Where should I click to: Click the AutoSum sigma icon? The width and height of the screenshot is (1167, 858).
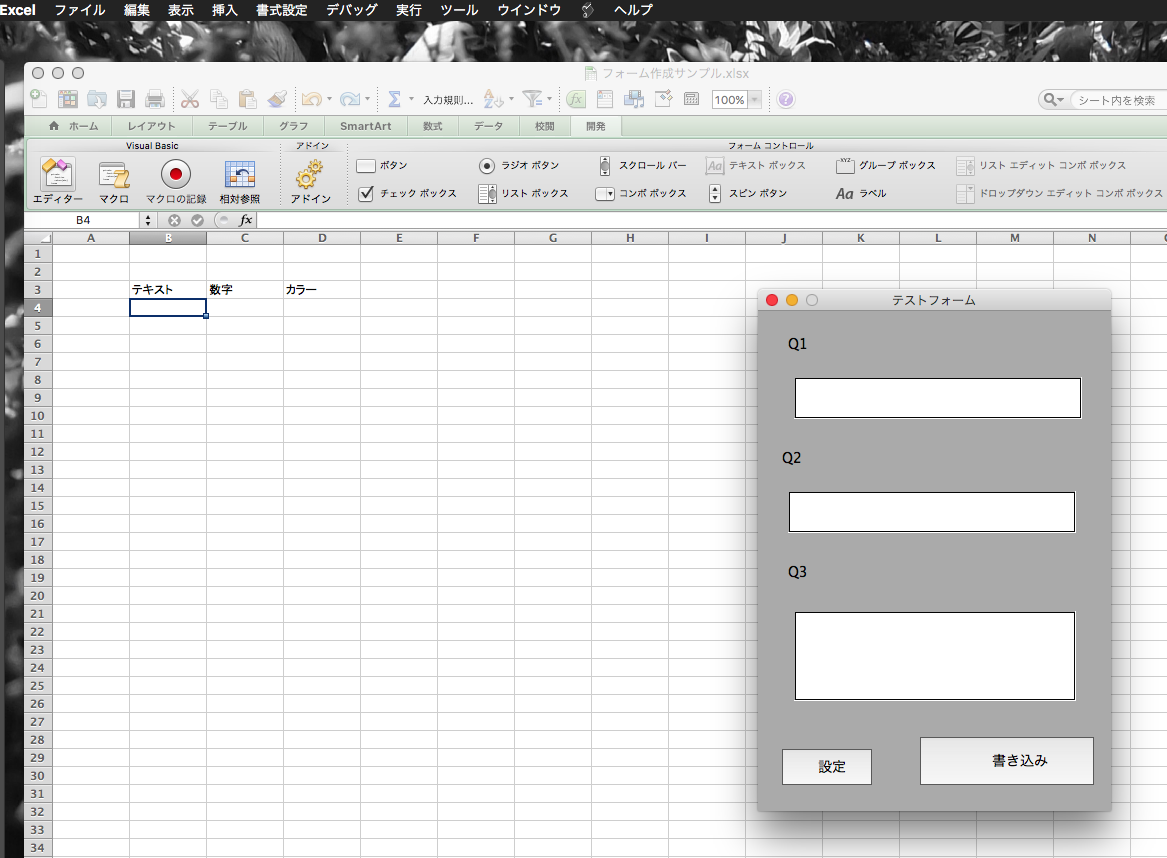coord(394,99)
